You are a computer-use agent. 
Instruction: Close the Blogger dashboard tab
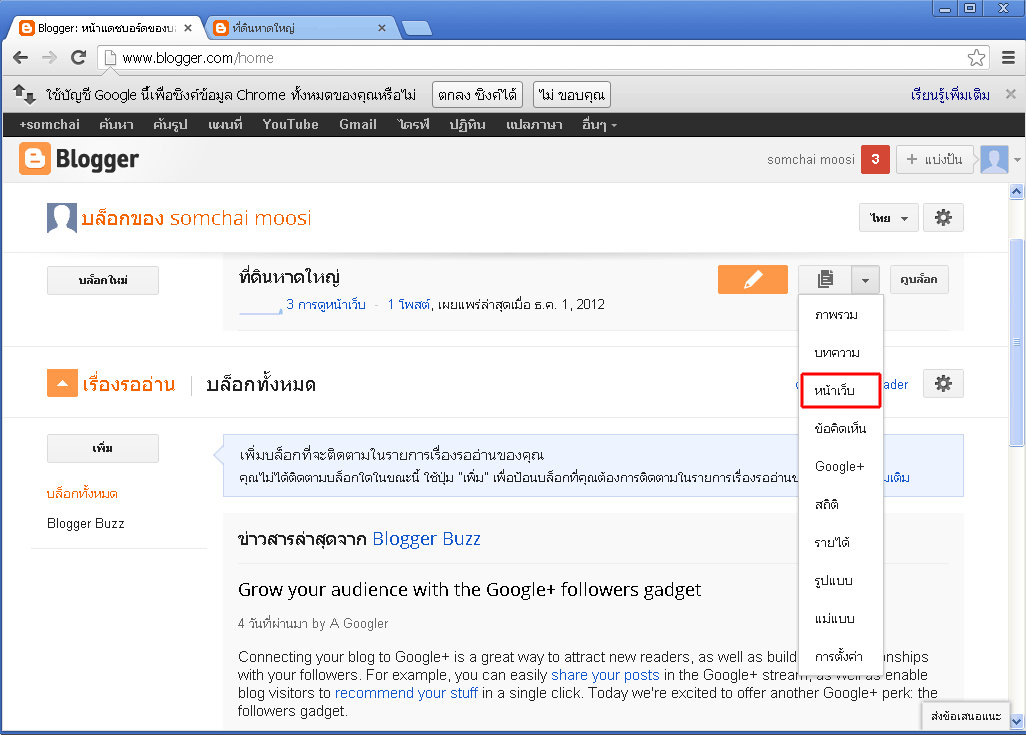[188, 28]
